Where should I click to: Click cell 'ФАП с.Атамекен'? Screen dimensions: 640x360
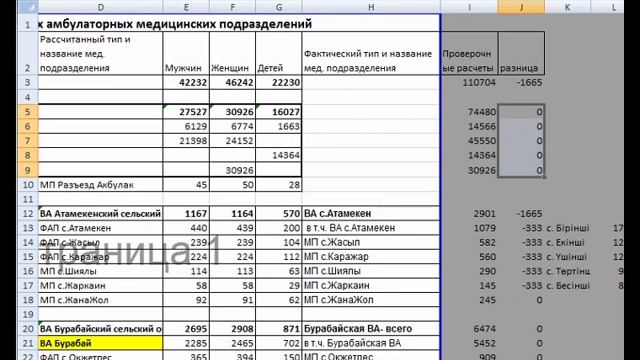[100, 228]
